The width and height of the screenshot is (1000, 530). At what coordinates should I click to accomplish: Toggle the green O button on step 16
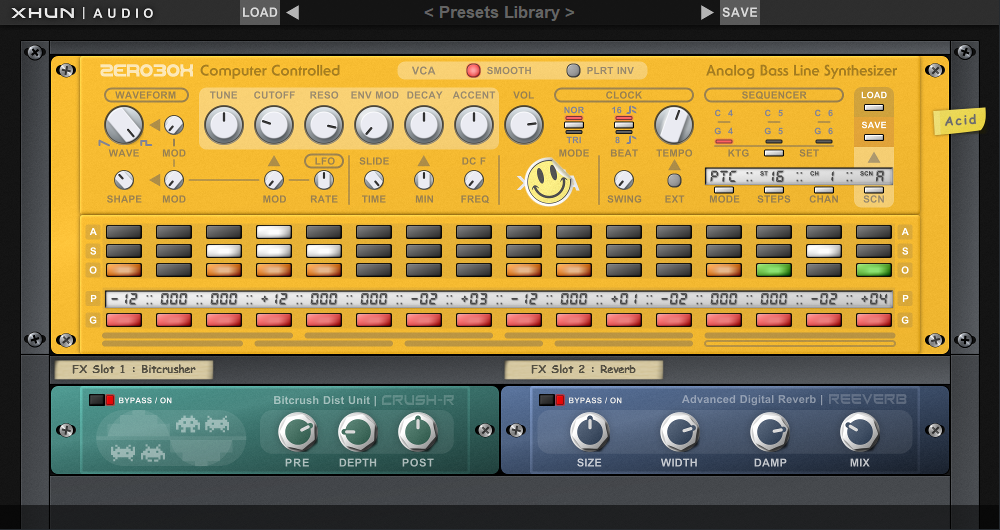(x=874, y=270)
